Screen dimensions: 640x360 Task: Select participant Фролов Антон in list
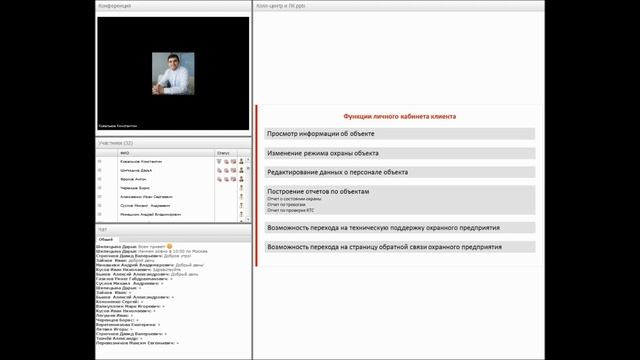[133, 179]
